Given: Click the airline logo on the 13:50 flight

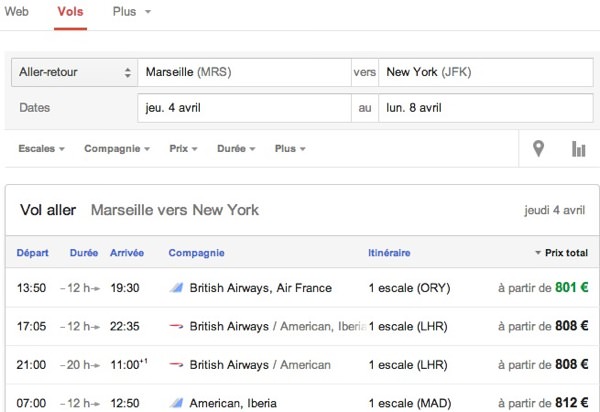Looking at the screenshot, I should 176,288.
